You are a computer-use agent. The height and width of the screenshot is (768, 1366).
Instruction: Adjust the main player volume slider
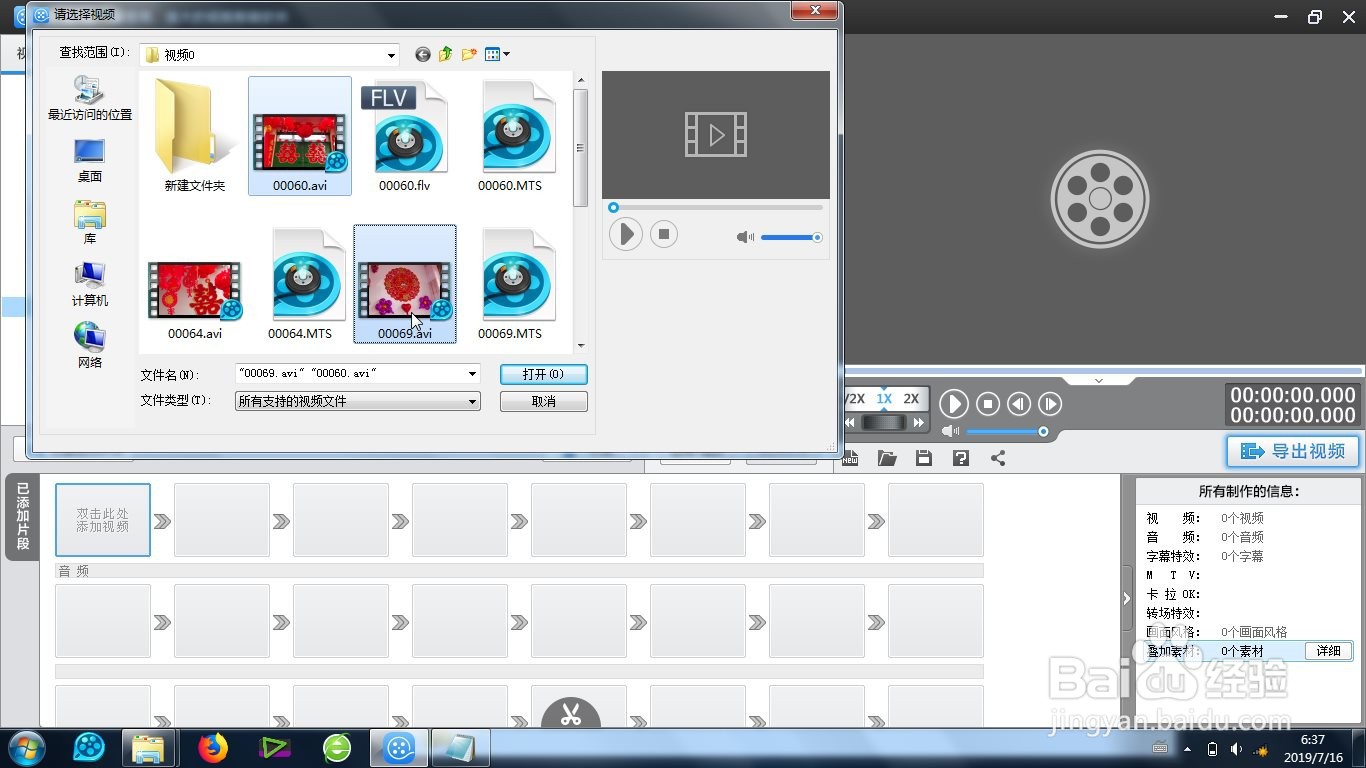point(1008,432)
